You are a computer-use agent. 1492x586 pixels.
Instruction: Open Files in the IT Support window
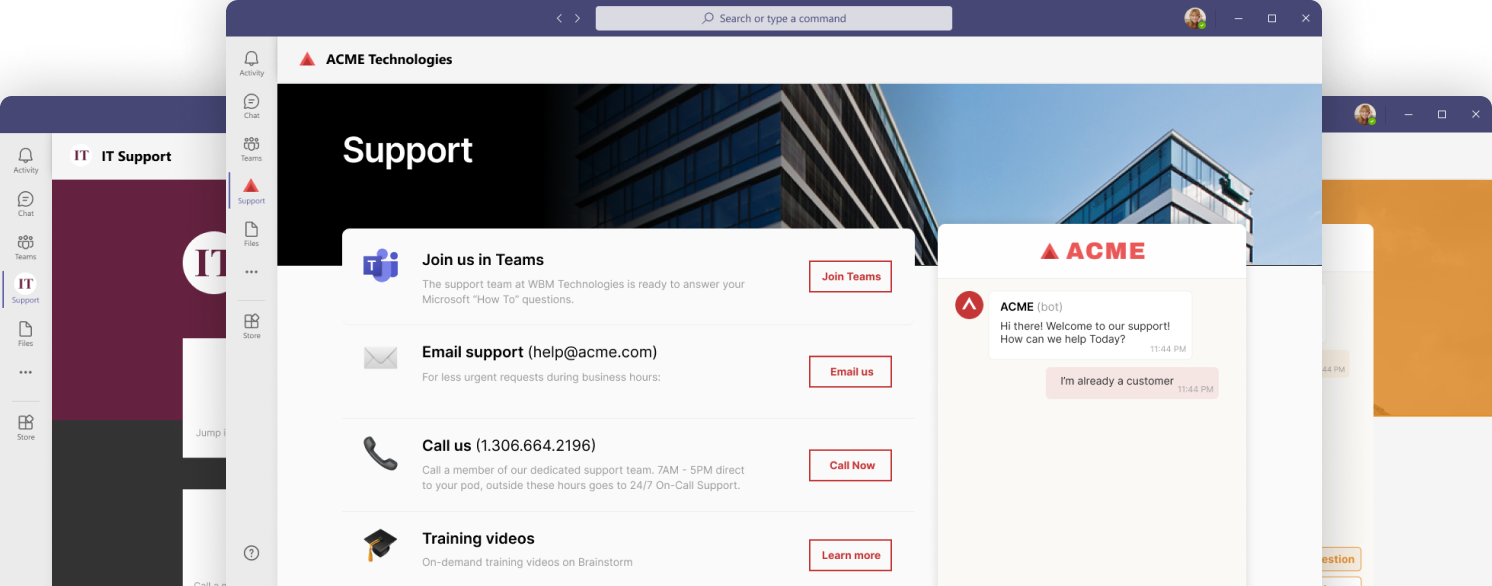26,334
